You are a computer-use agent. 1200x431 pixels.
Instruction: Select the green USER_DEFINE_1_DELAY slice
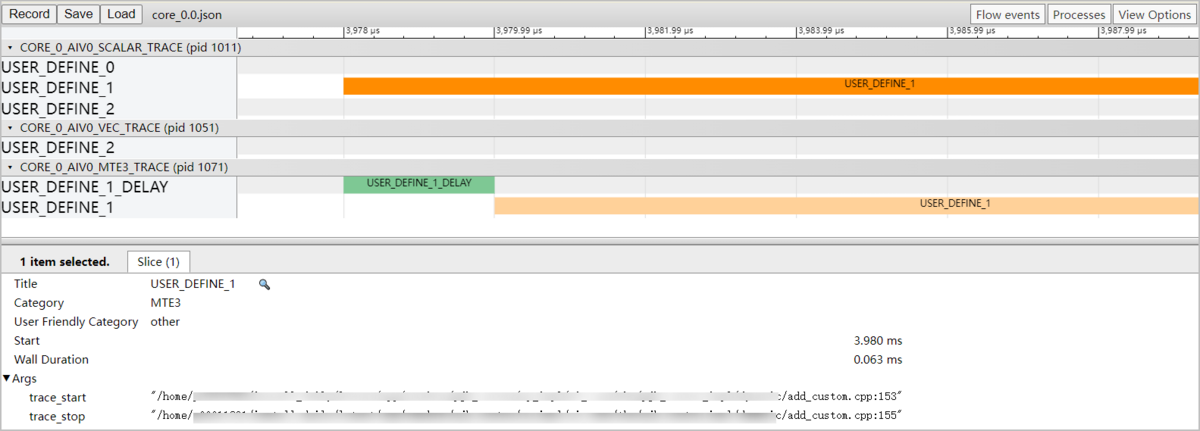click(x=418, y=184)
